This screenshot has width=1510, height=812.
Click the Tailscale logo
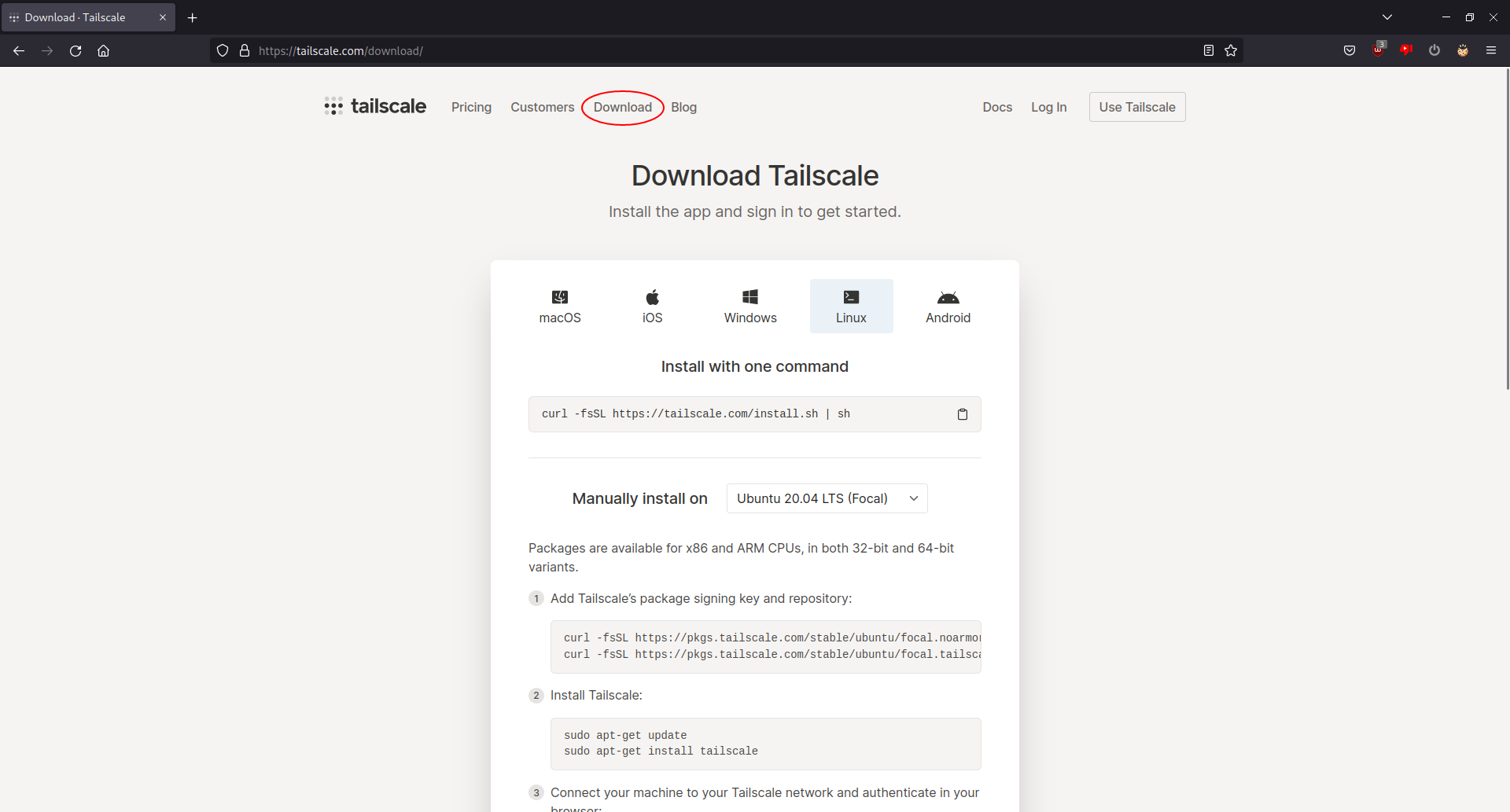[375, 107]
